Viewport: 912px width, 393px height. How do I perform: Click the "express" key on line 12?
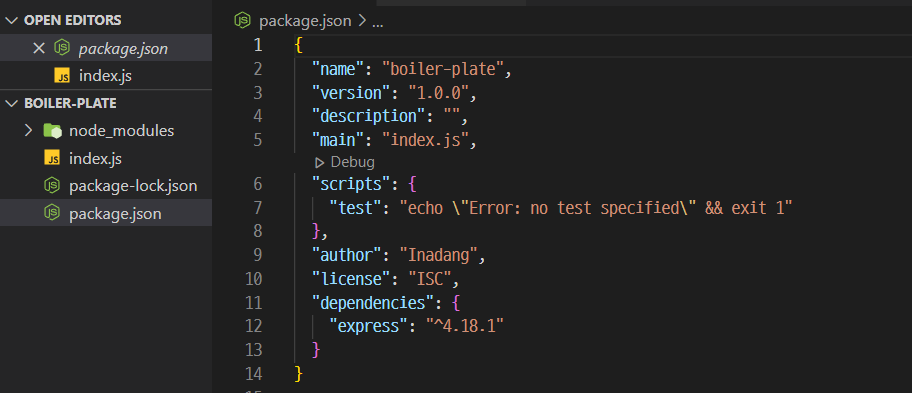368,326
